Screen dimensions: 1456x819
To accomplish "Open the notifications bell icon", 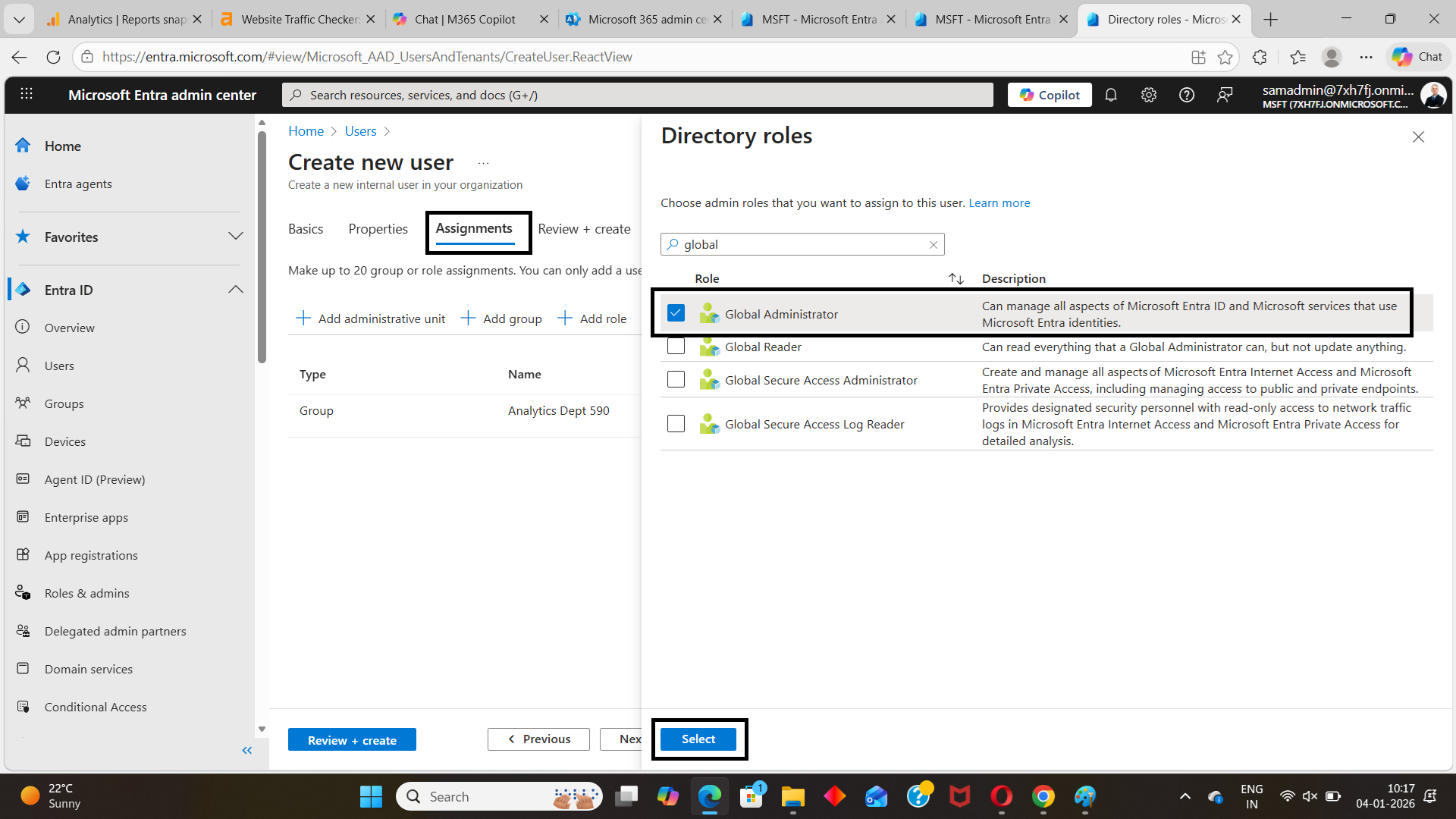I will [1111, 95].
